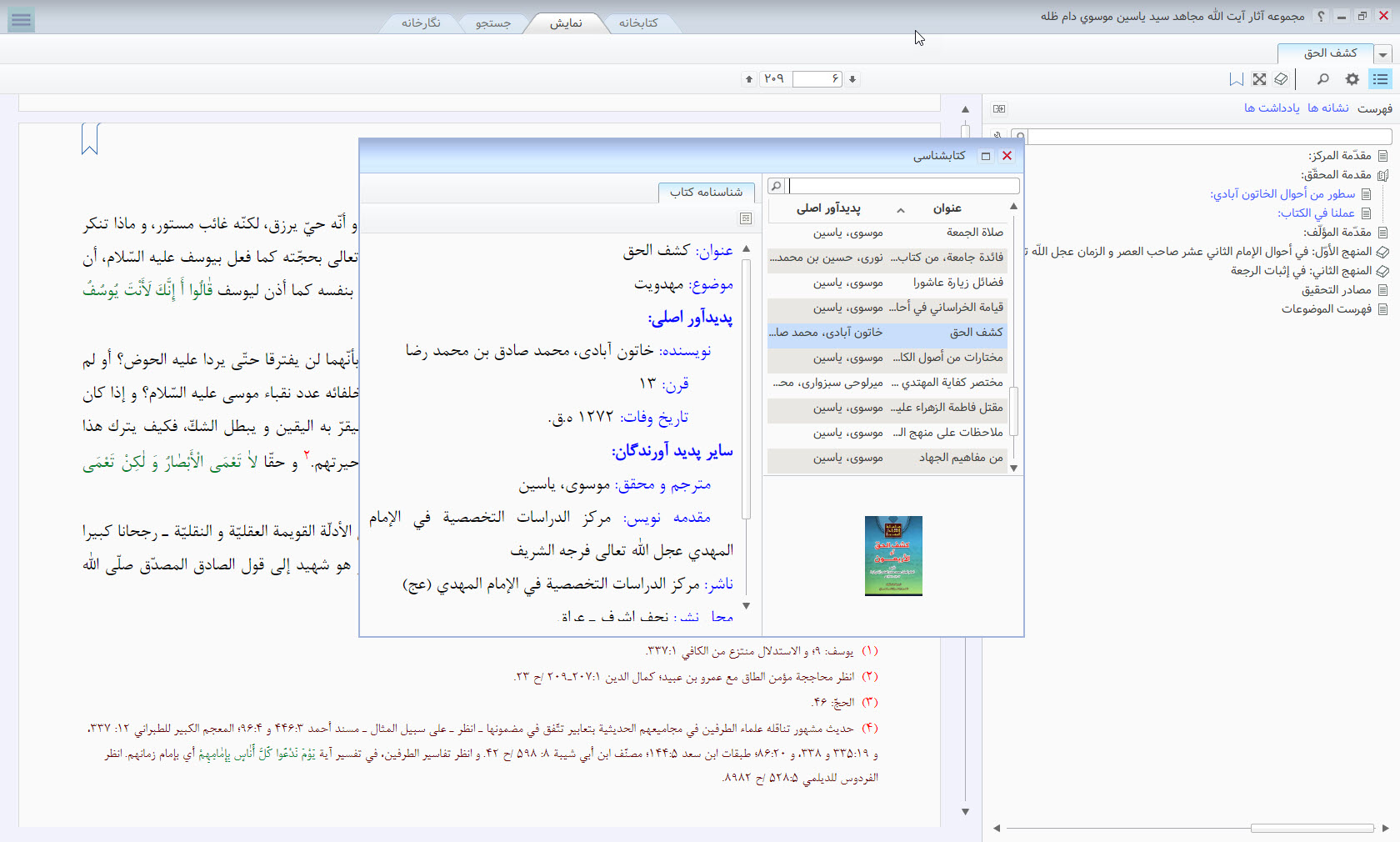The image size is (1400, 842).
Task: Click the layout icon below شناسنامه کتاب tab
Action: (x=746, y=218)
